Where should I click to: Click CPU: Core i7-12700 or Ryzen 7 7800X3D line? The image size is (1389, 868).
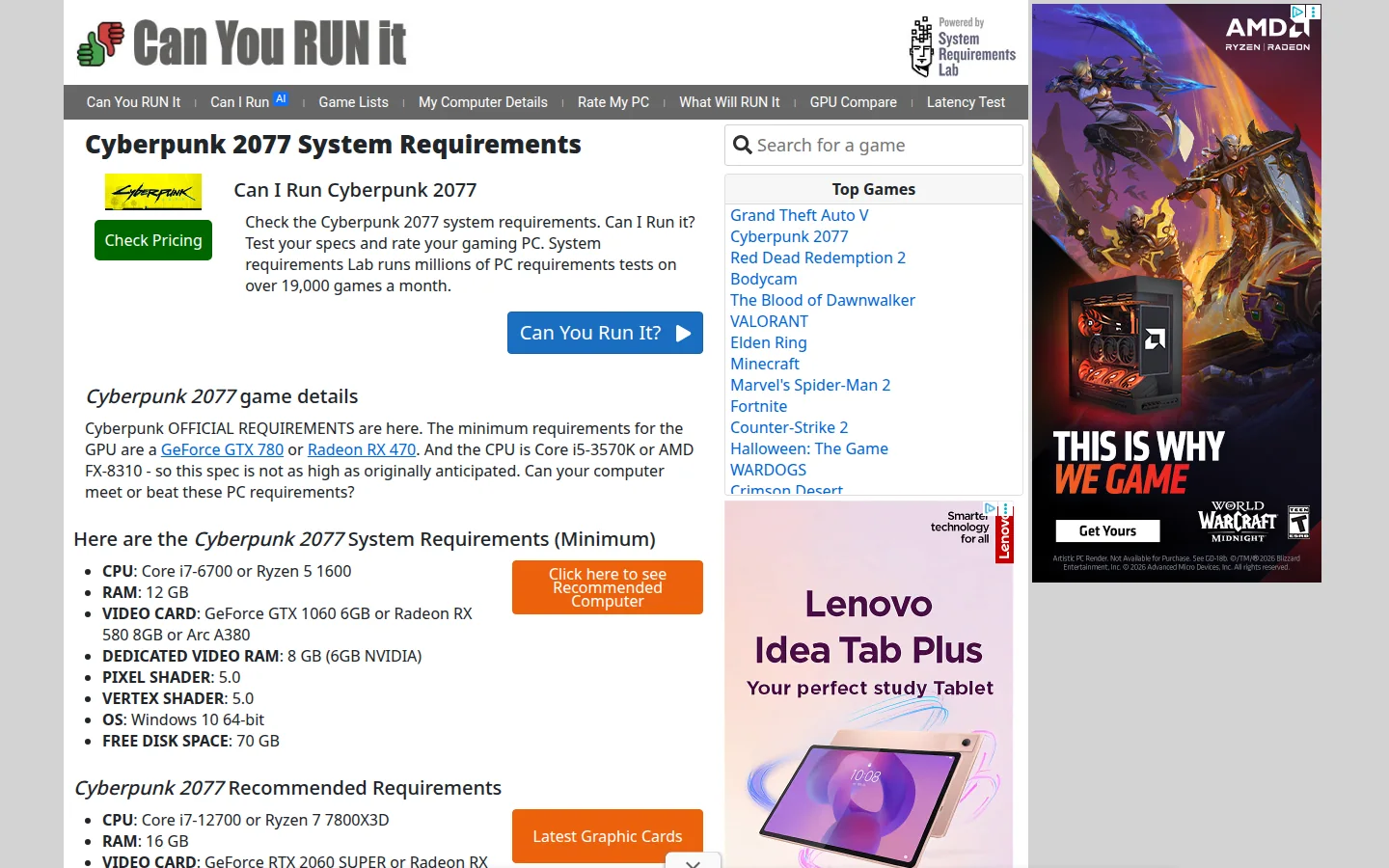coord(246,820)
